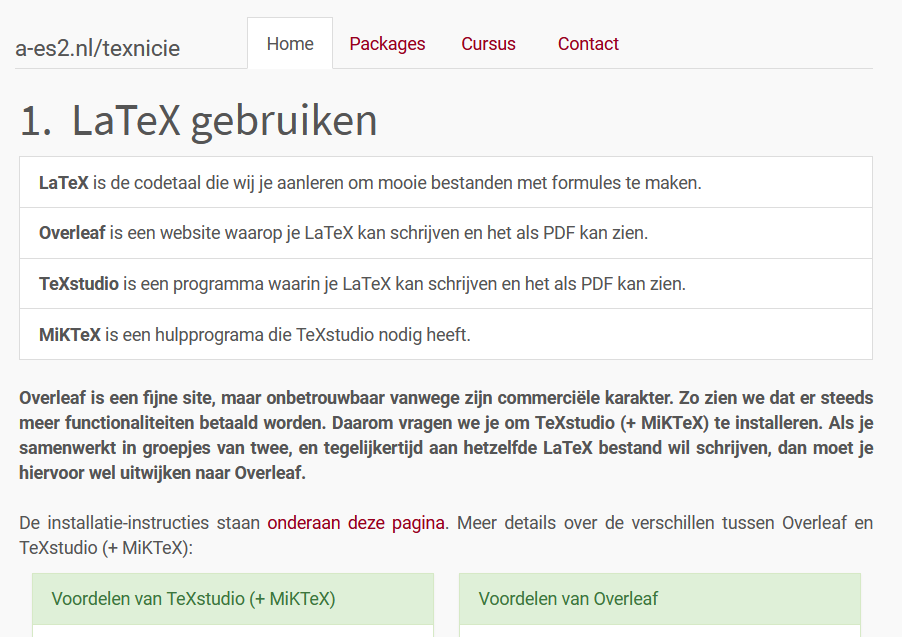Open the Home tab
Viewport: 902px width, 637px height.
pyautogui.click(x=290, y=44)
